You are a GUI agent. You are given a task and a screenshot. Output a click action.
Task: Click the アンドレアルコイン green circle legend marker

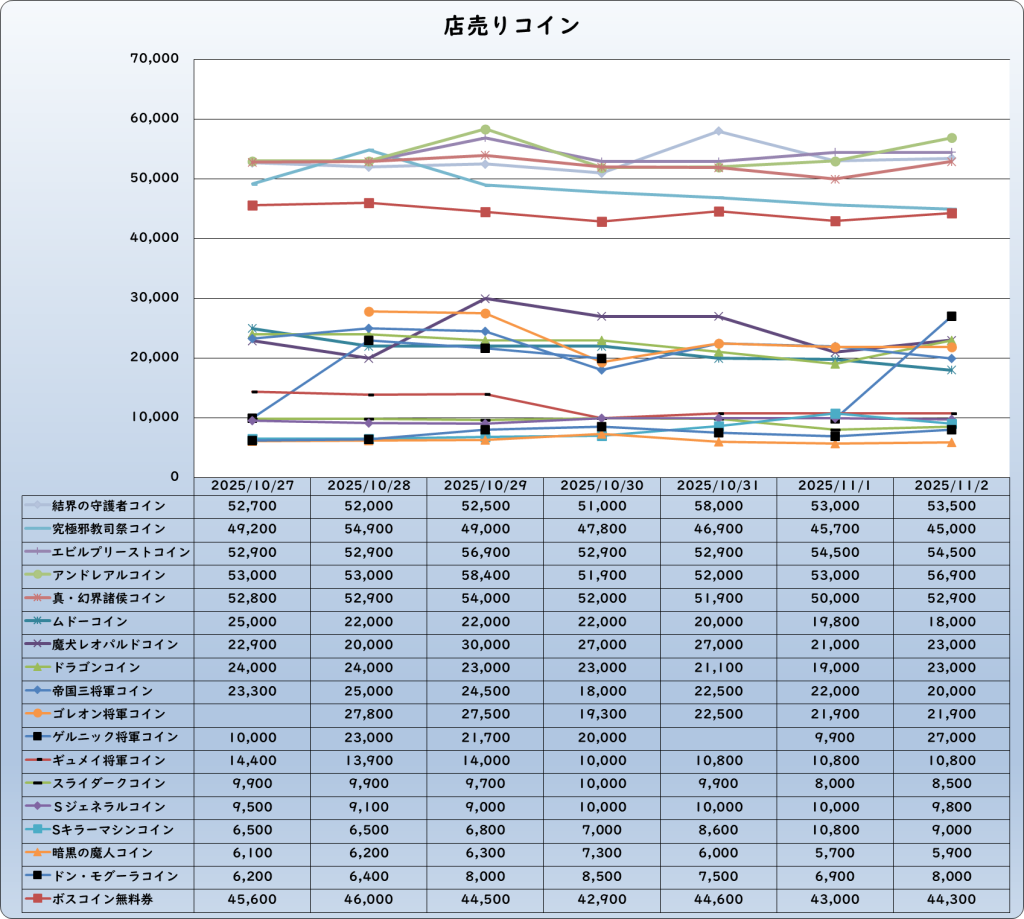[x=40, y=575]
